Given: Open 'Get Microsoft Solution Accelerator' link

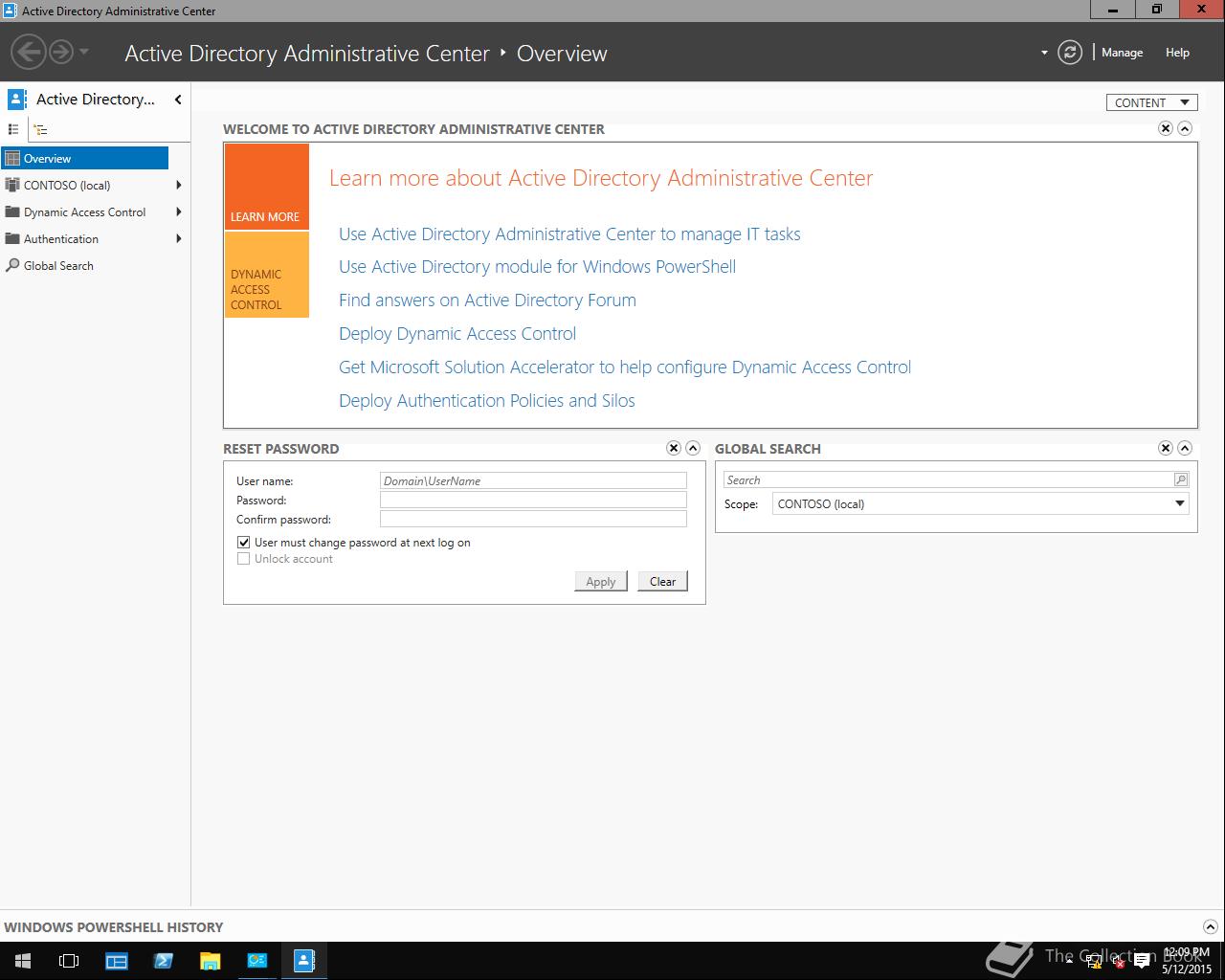Looking at the screenshot, I should click(625, 367).
